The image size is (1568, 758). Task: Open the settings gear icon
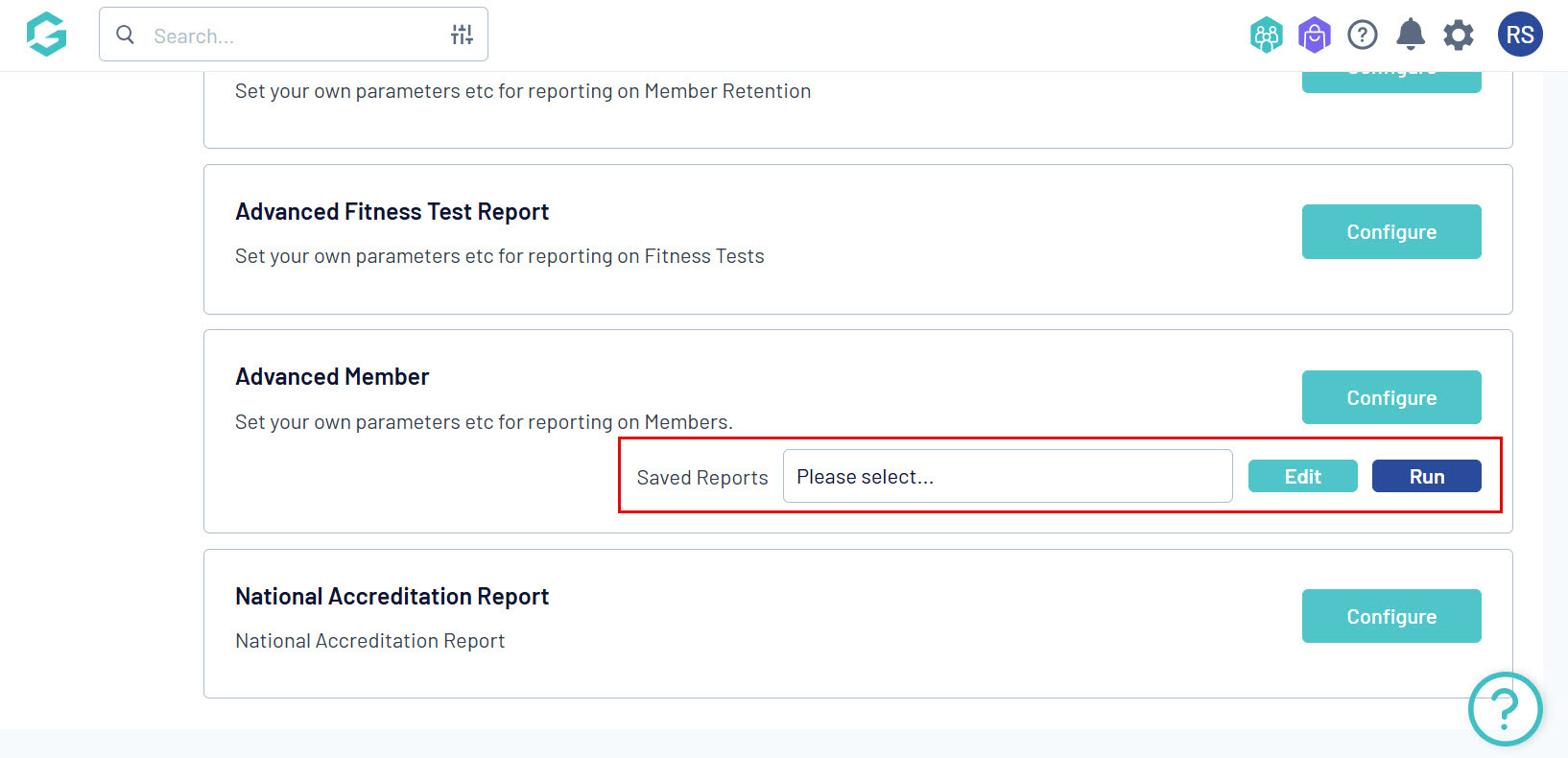click(1458, 36)
